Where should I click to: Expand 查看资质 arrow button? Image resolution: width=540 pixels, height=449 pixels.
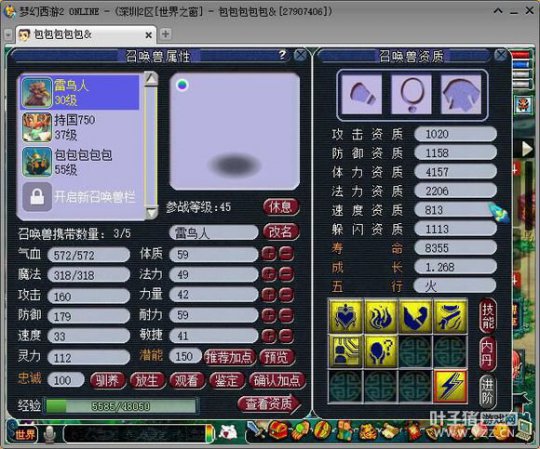click(269, 403)
